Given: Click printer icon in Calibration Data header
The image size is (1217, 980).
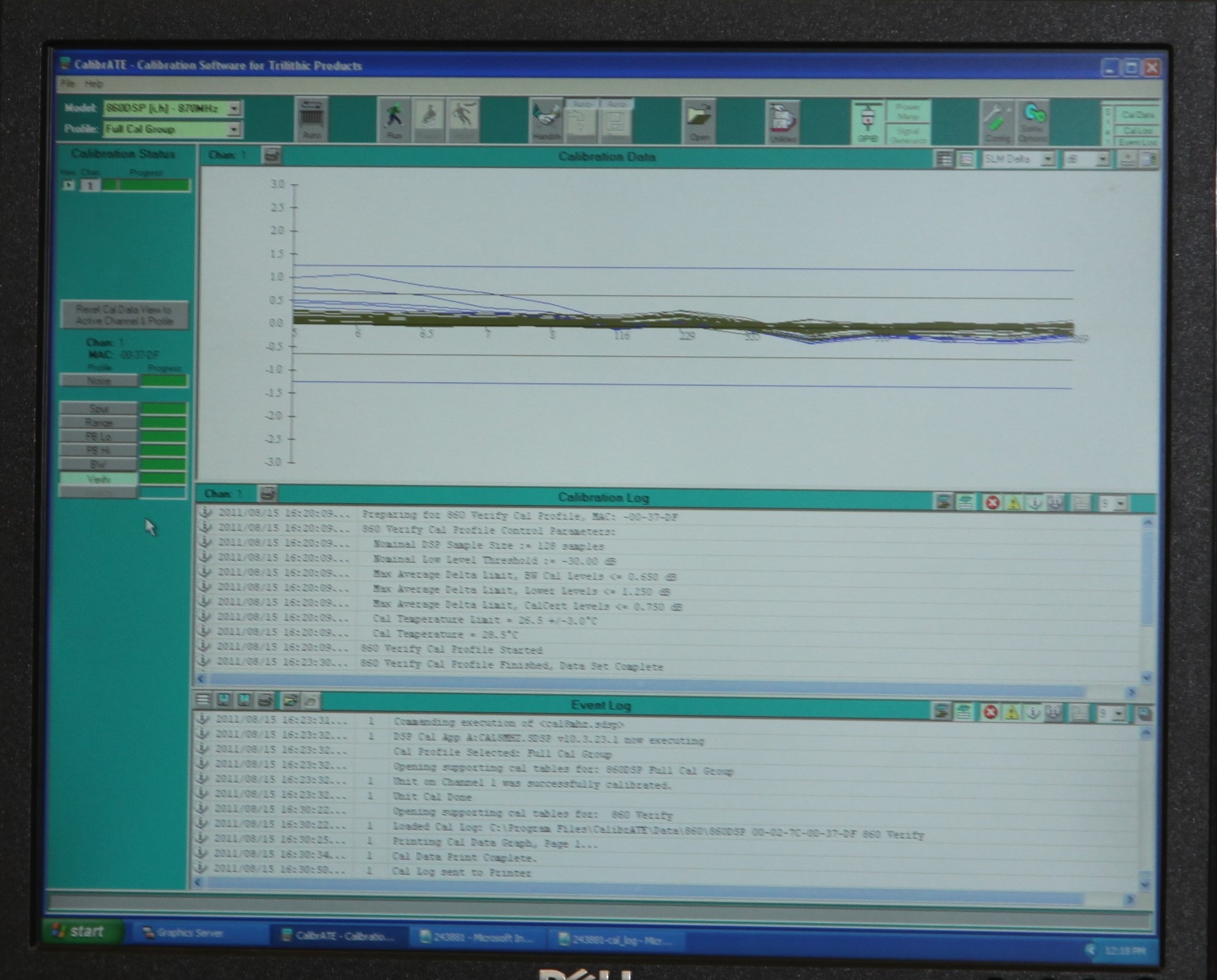Looking at the screenshot, I should pos(272,156).
